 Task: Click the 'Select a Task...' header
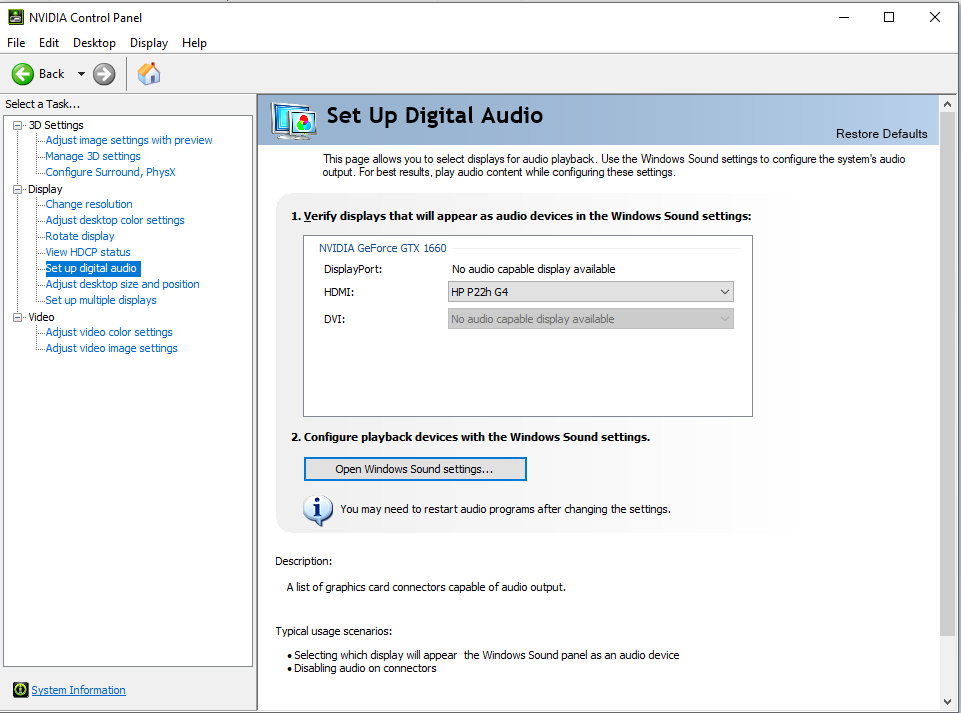(42, 104)
